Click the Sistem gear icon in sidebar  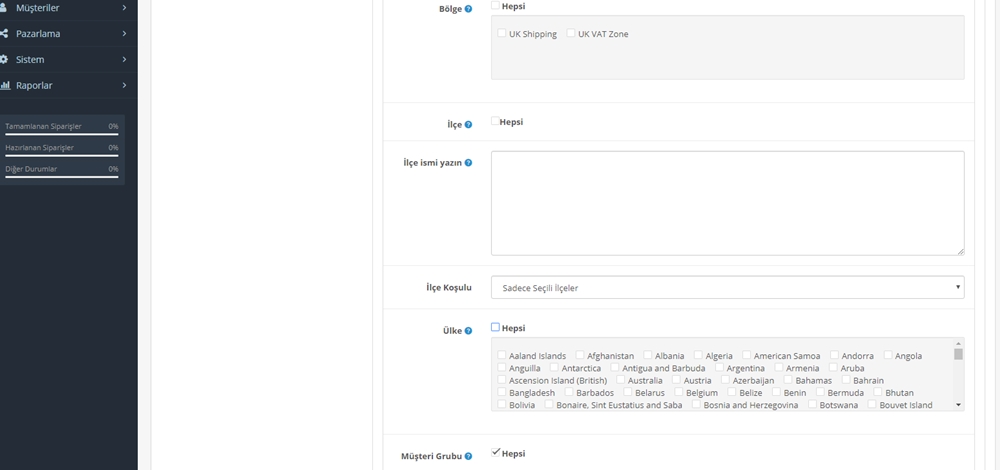click(5, 60)
